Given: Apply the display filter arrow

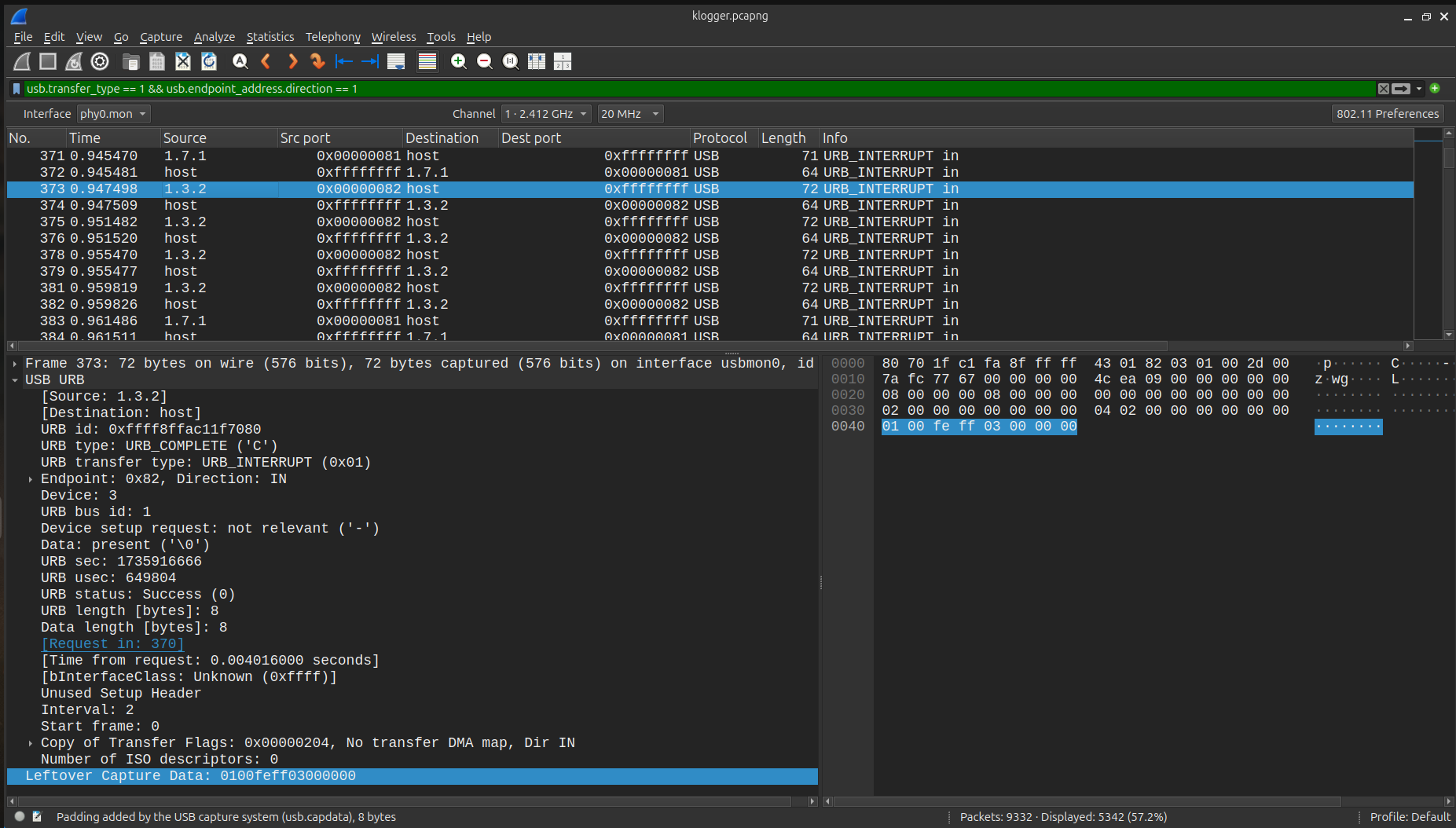Looking at the screenshot, I should (1401, 89).
